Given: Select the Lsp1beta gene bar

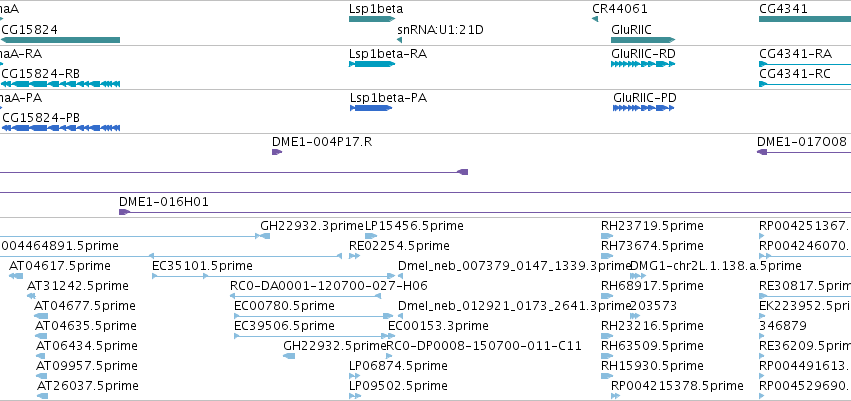Looking at the screenshot, I should coord(372,19).
